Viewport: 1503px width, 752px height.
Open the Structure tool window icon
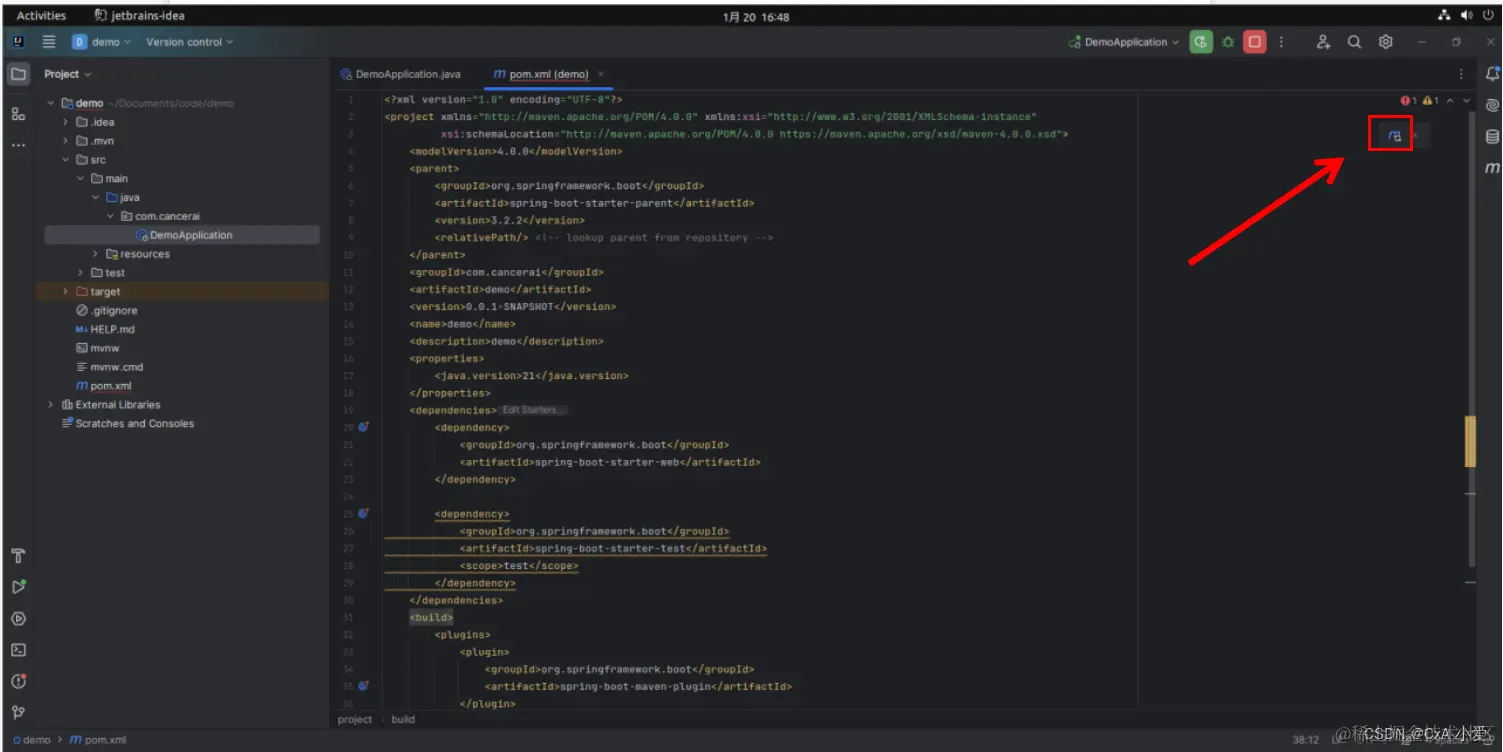tap(18, 114)
